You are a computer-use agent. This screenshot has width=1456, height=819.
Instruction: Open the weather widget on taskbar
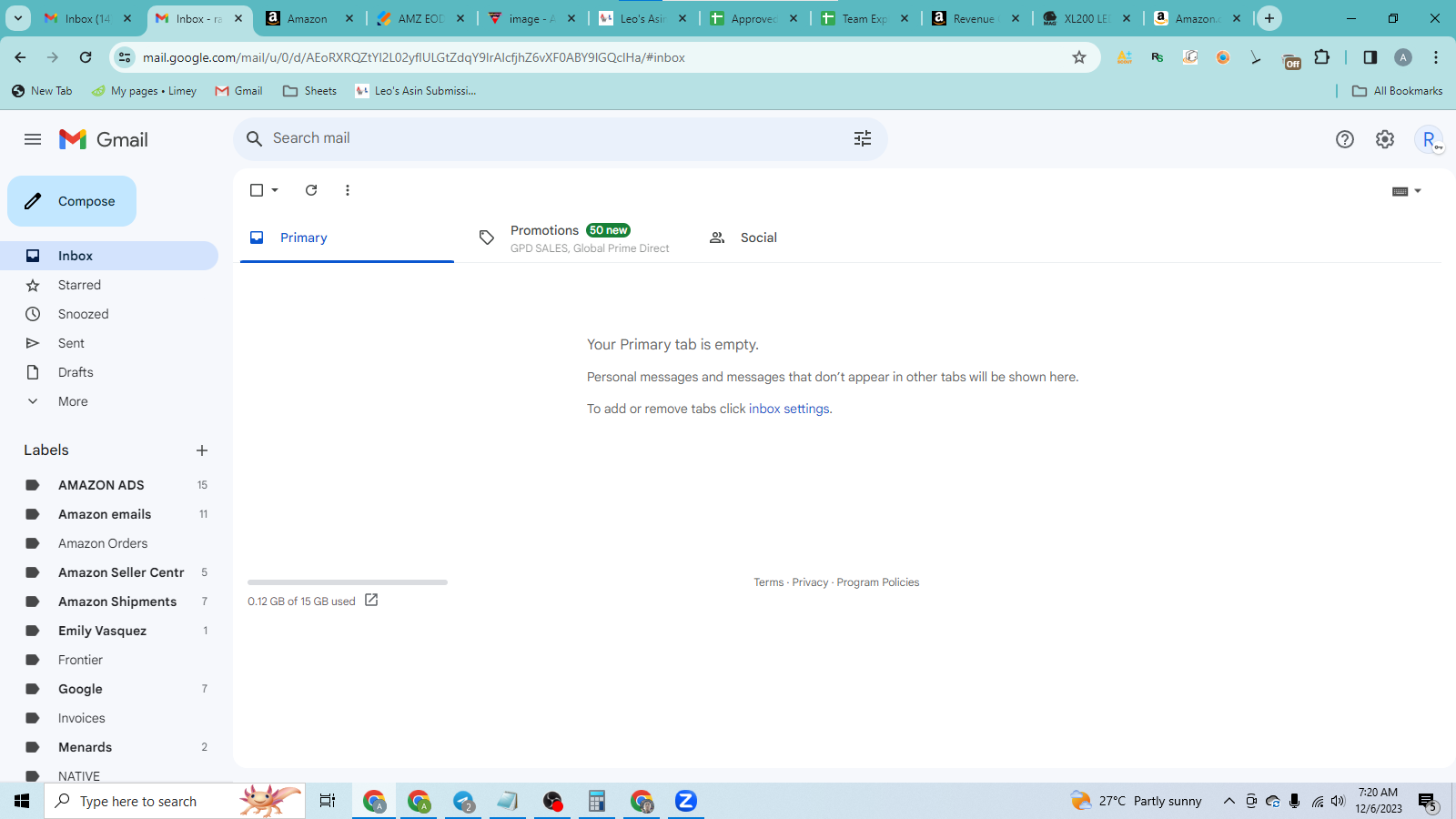tap(1136, 801)
